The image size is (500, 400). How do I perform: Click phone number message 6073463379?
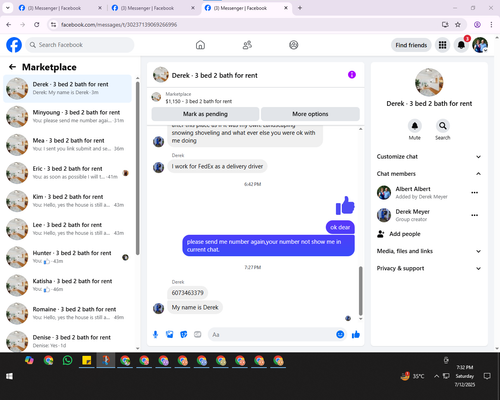point(187,293)
